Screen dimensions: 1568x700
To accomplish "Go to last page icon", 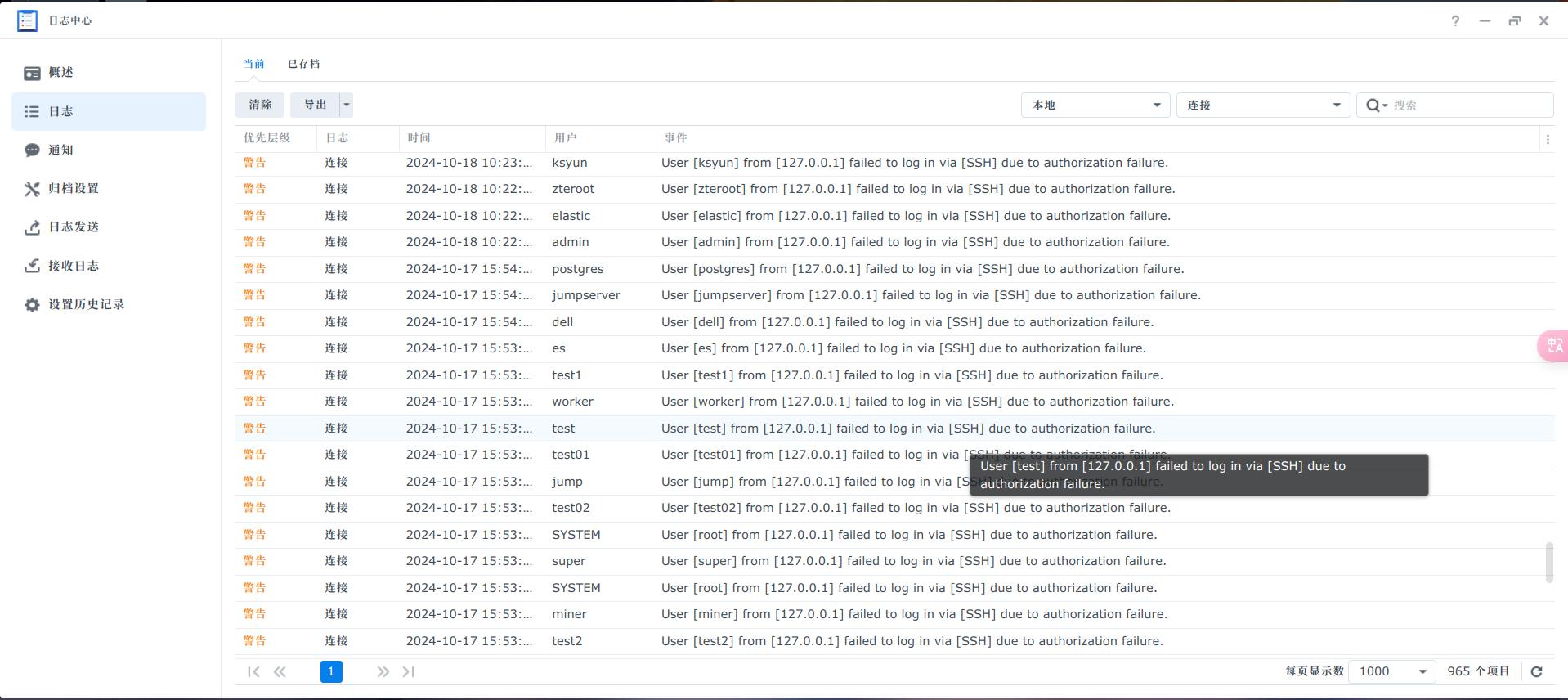I will 409,671.
